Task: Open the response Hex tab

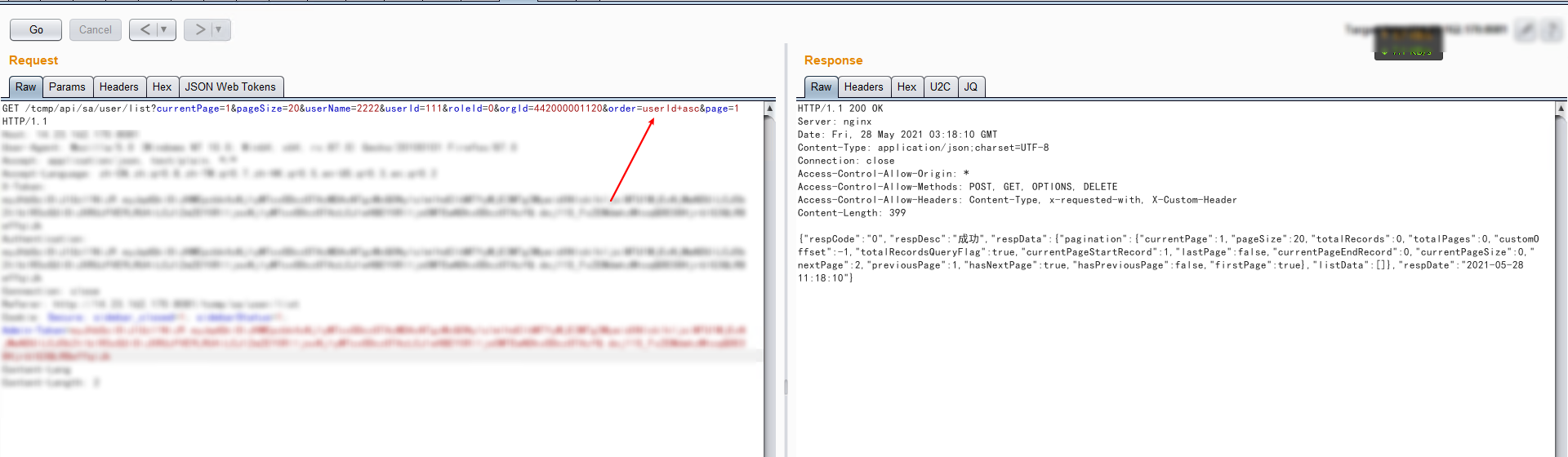Action: [x=906, y=87]
